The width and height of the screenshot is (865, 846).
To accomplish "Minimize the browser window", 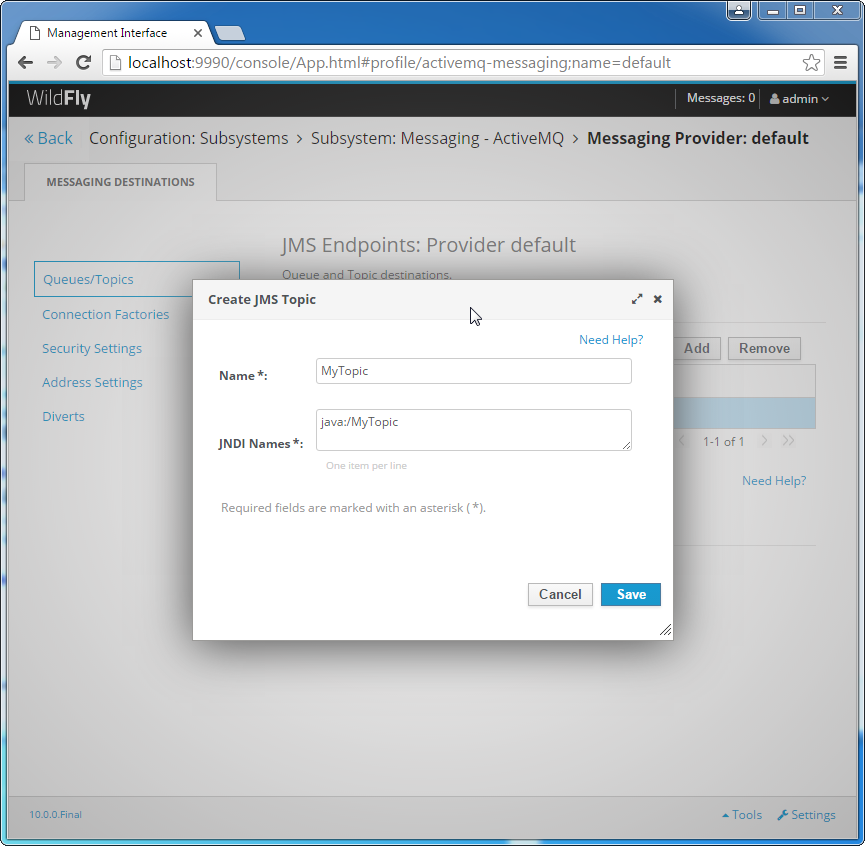I will tap(772, 10).
